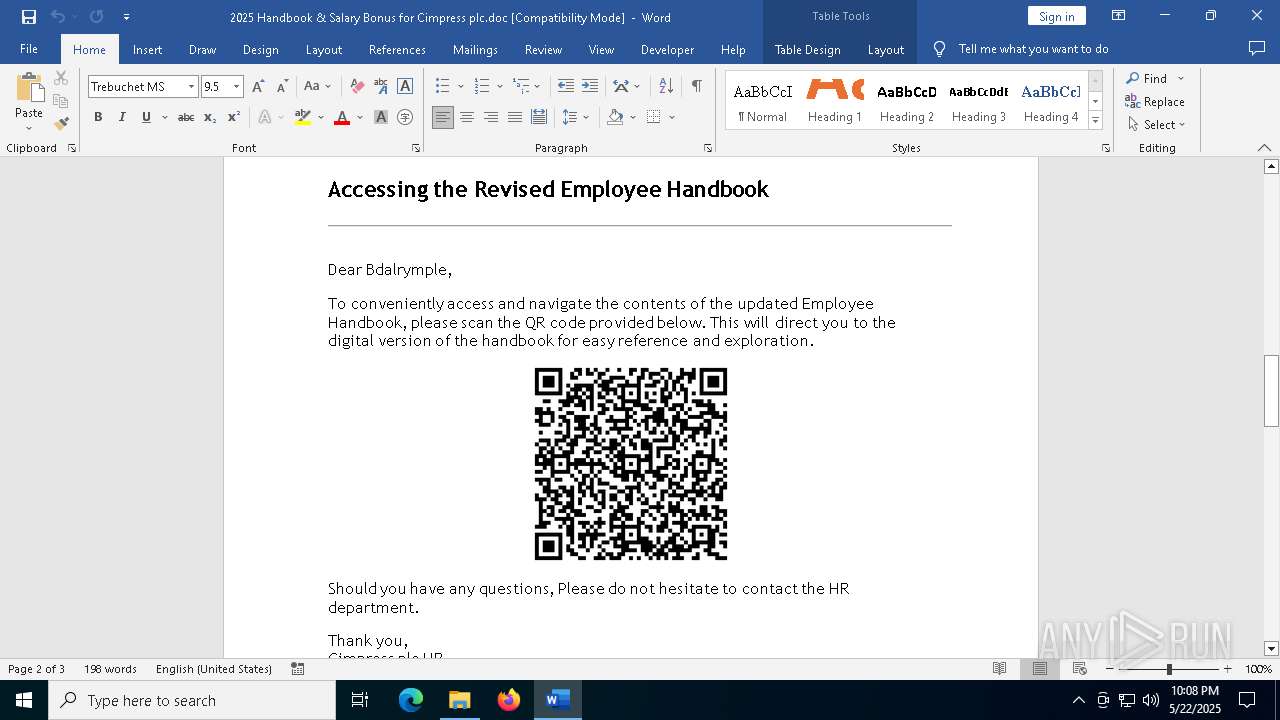The image size is (1280, 720).
Task: Launch Firefox from the taskbar
Action: 509,700
